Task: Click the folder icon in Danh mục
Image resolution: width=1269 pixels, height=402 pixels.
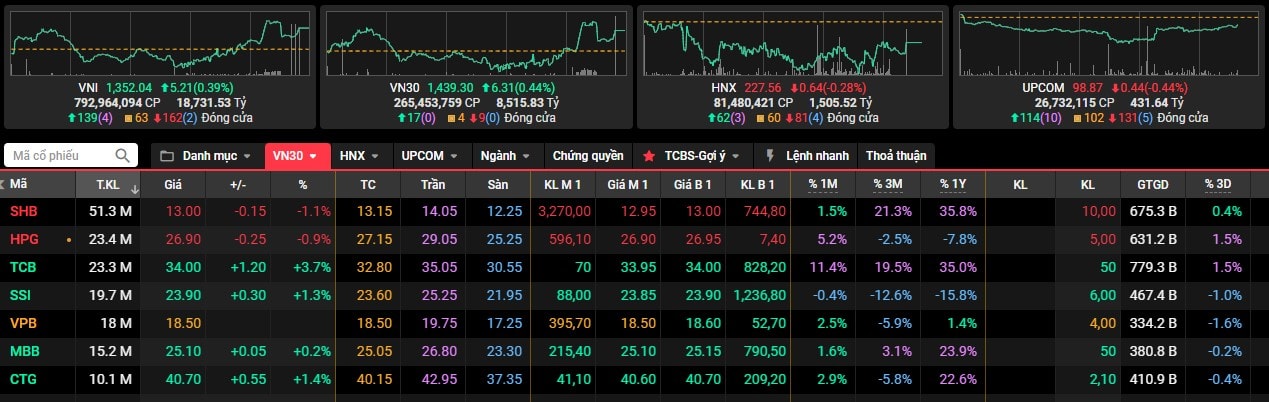Action: point(167,156)
